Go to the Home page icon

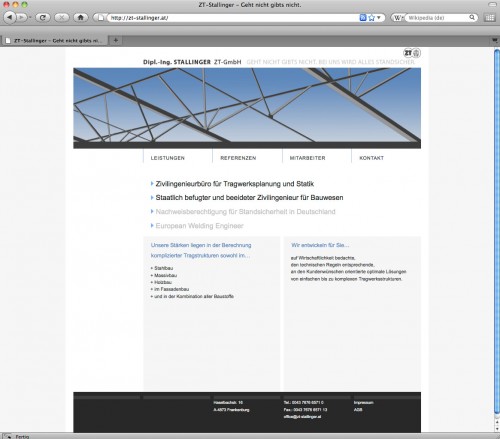[x=81, y=17]
